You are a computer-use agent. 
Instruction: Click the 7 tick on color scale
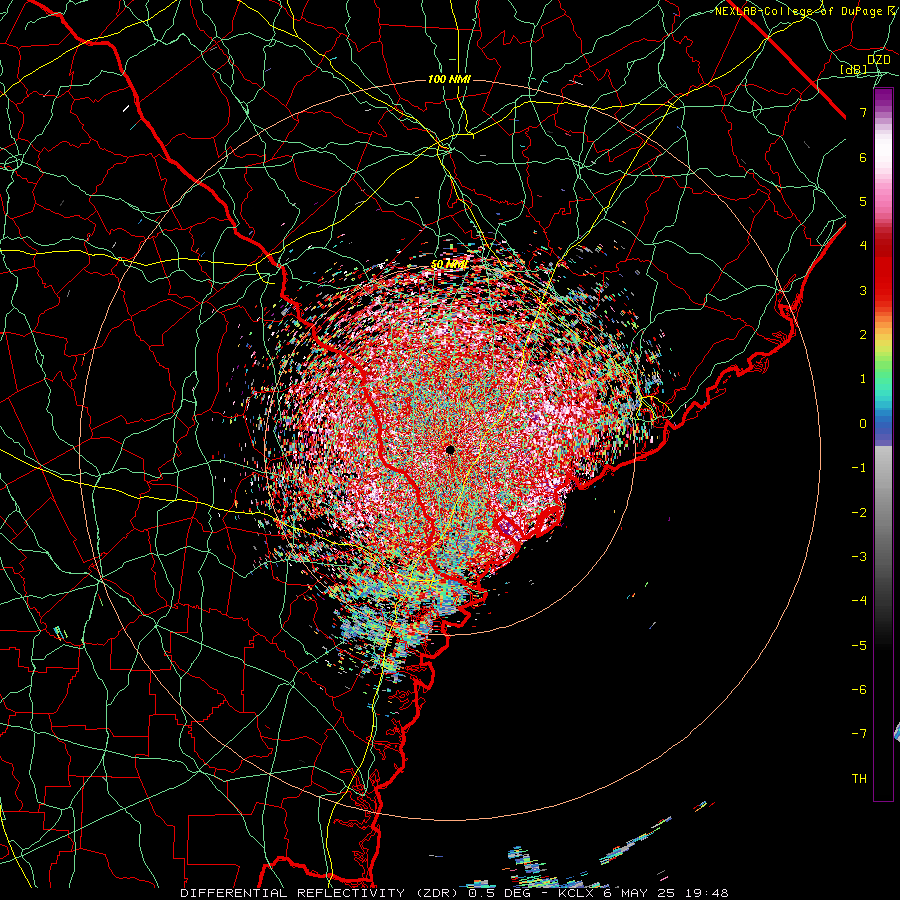click(863, 112)
